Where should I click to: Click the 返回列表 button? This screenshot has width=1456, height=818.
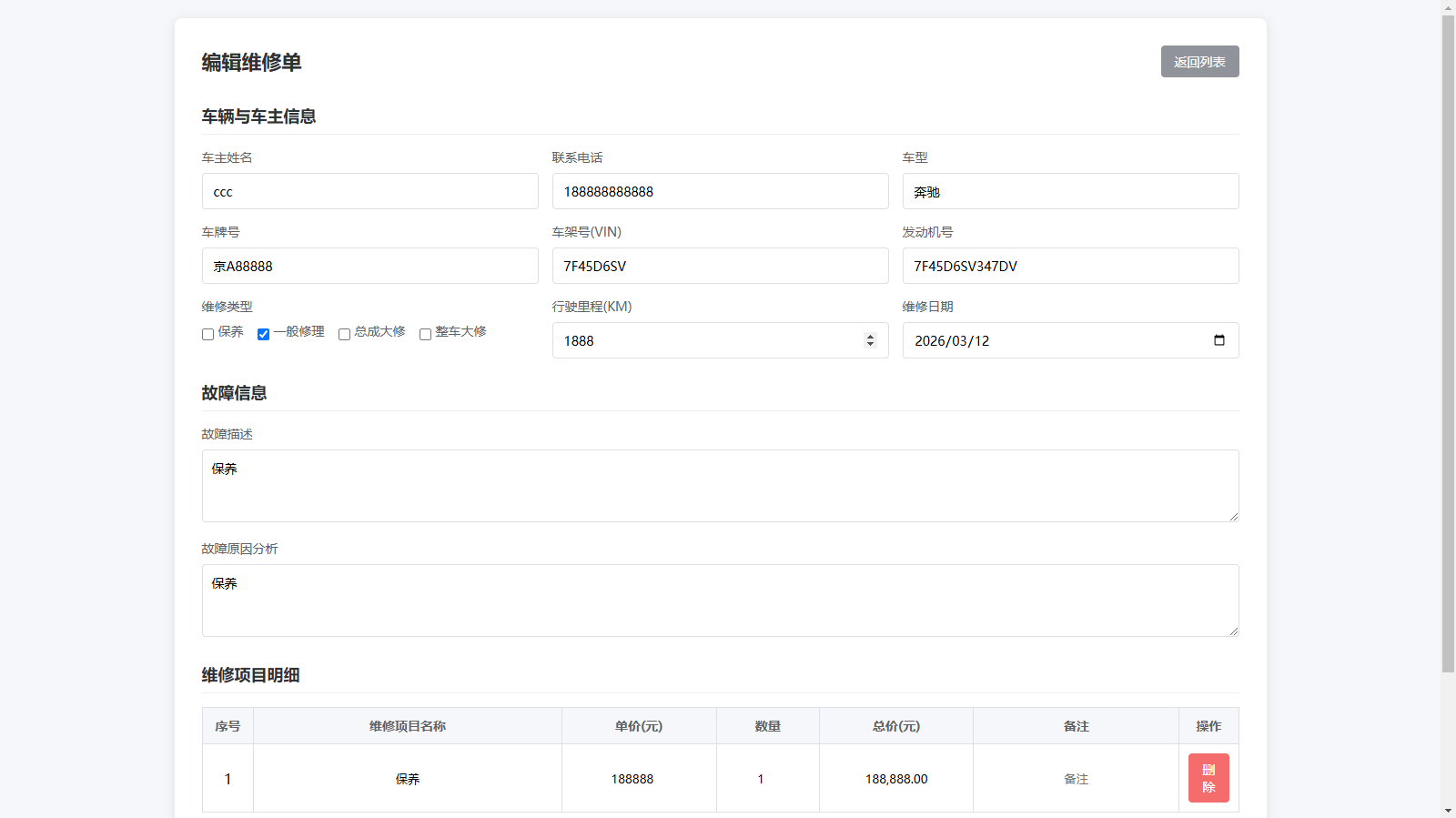pyautogui.click(x=1199, y=62)
